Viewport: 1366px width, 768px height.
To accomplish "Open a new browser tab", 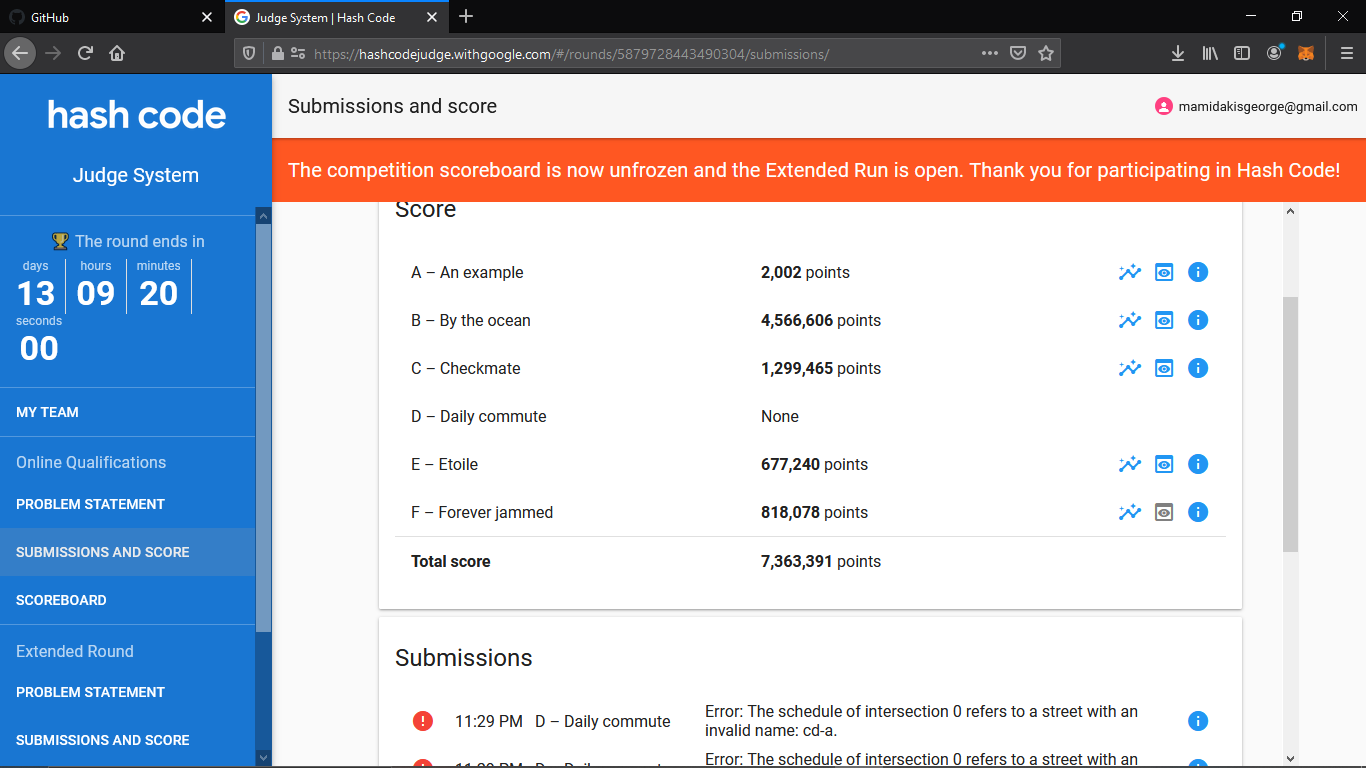I will click(x=466, y=17).
